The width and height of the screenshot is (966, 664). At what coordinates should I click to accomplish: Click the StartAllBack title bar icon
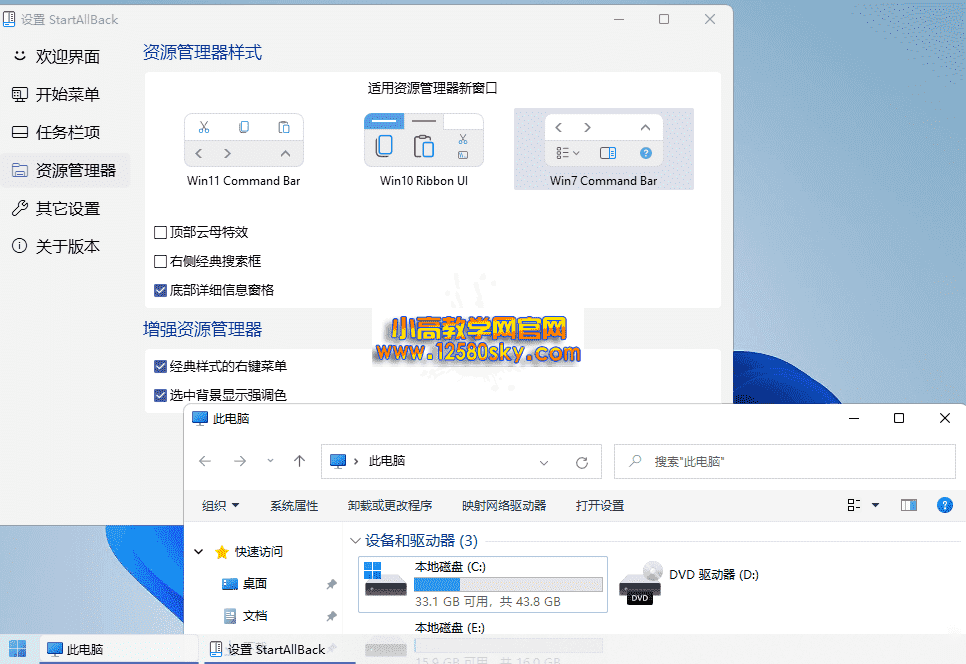pos(9,19)
